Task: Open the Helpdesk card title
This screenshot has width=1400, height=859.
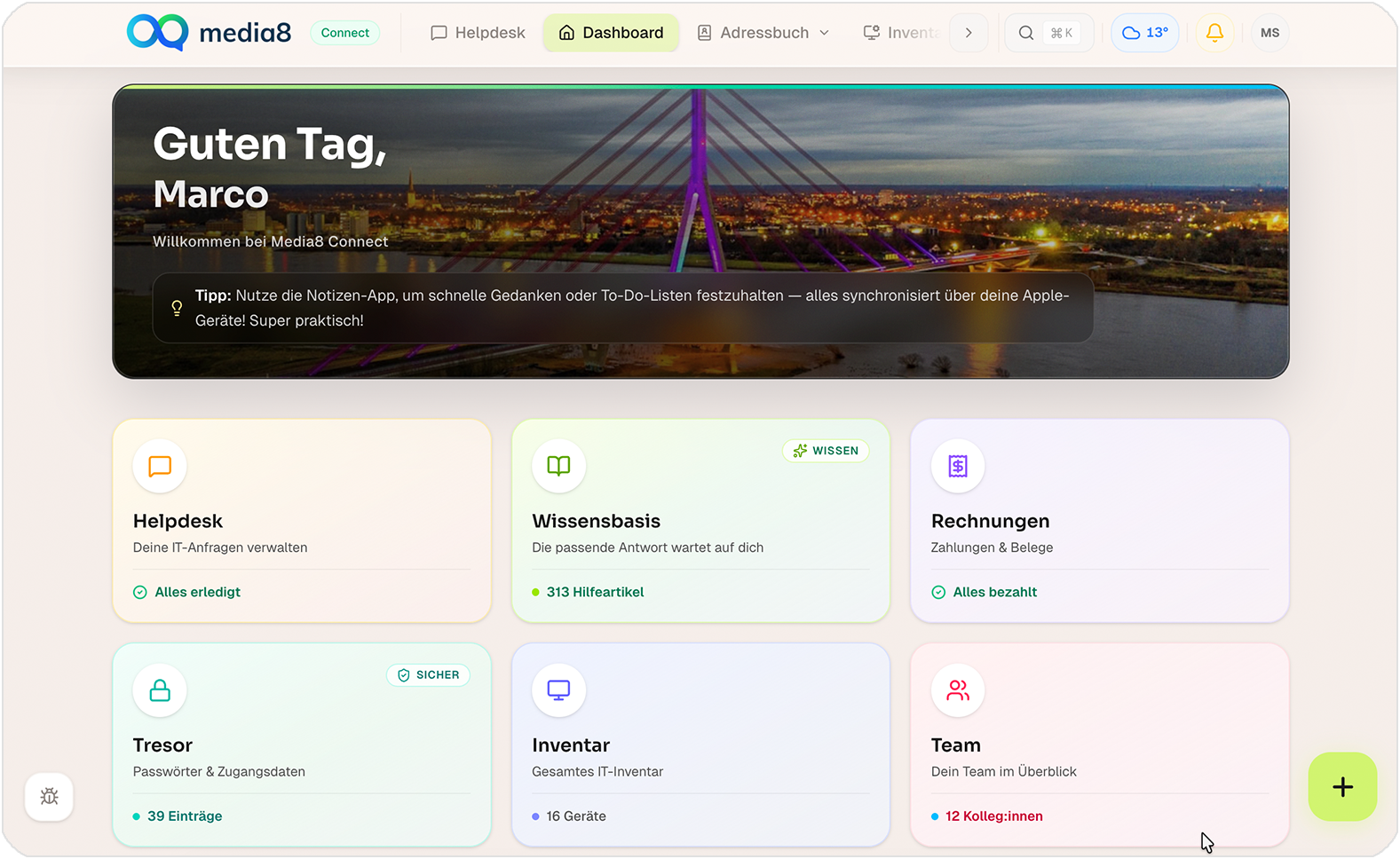Action: tap(178, 521)
